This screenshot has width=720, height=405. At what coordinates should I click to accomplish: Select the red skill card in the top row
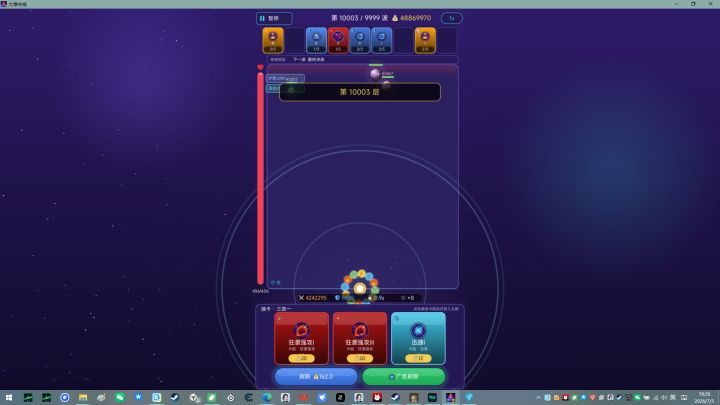coord(338,40)
